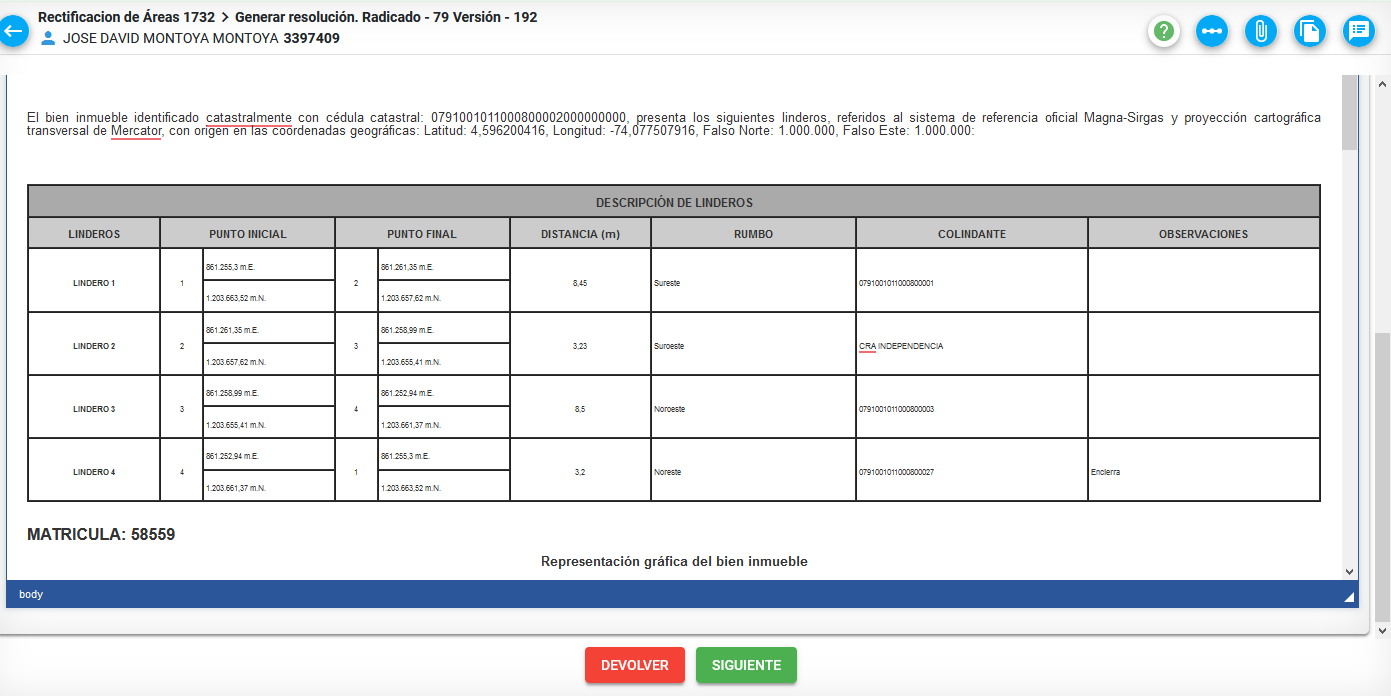Viewport: 1391px width, 696px height.
Task: Click the blue back arrow button
Action: 13,31
